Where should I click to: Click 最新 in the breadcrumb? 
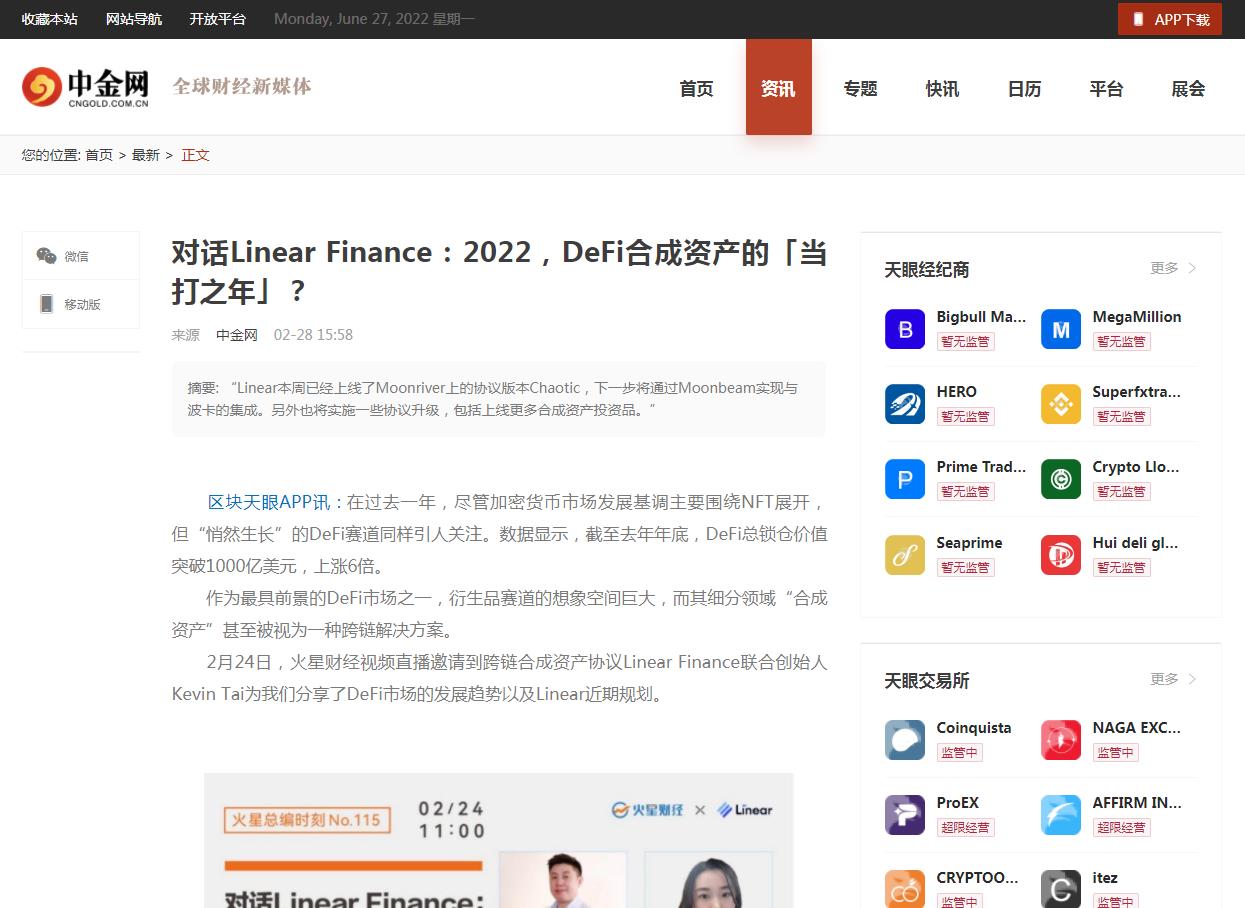pyautogui.click(x=146, y=155)
